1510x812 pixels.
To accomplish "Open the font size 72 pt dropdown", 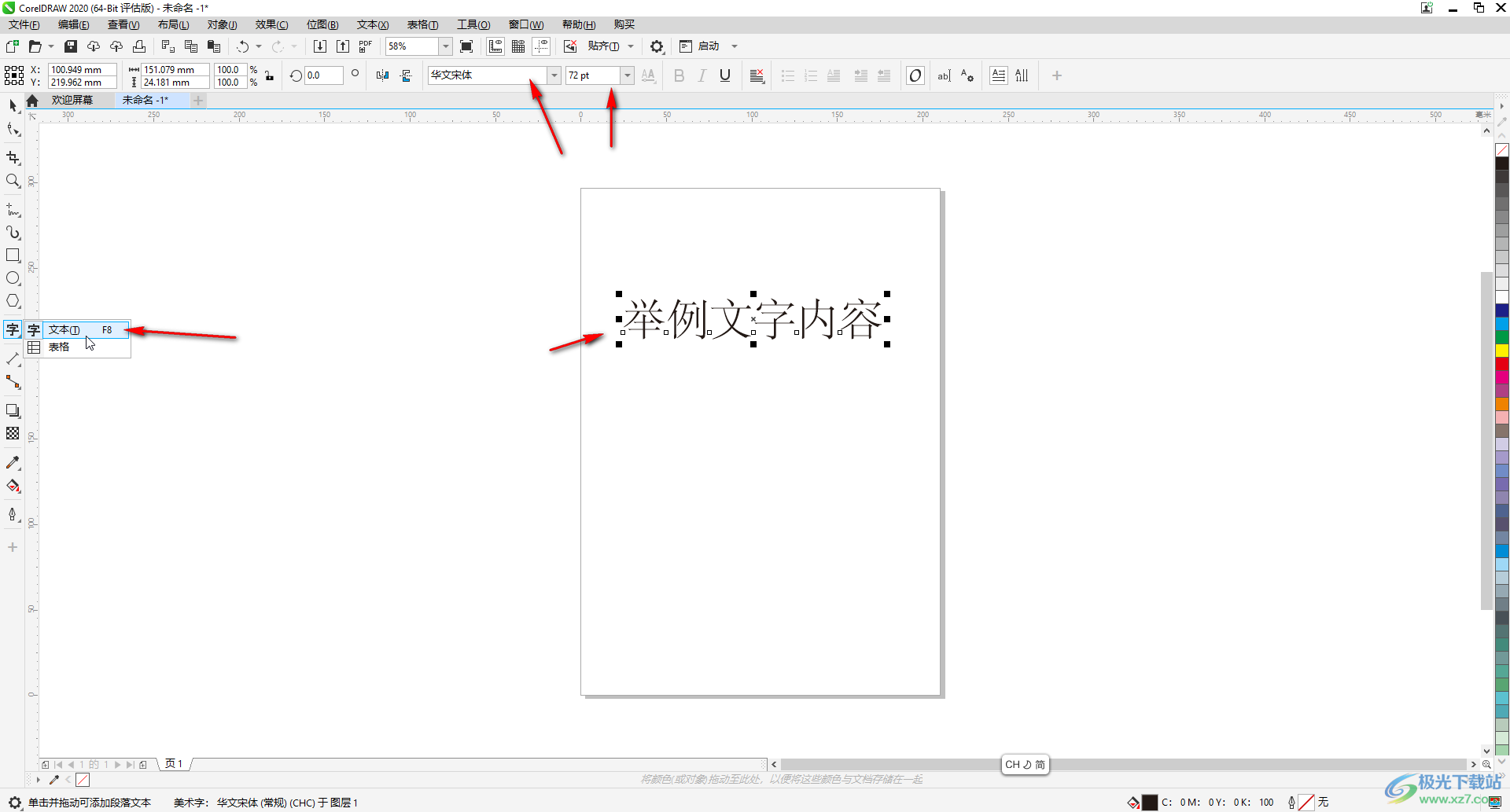I will click(x=627, y=75).
